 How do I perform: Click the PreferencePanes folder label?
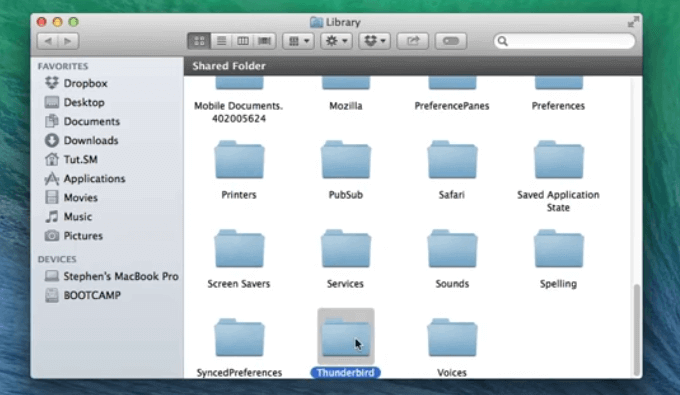pyautogui.click(x=452, y=106)
